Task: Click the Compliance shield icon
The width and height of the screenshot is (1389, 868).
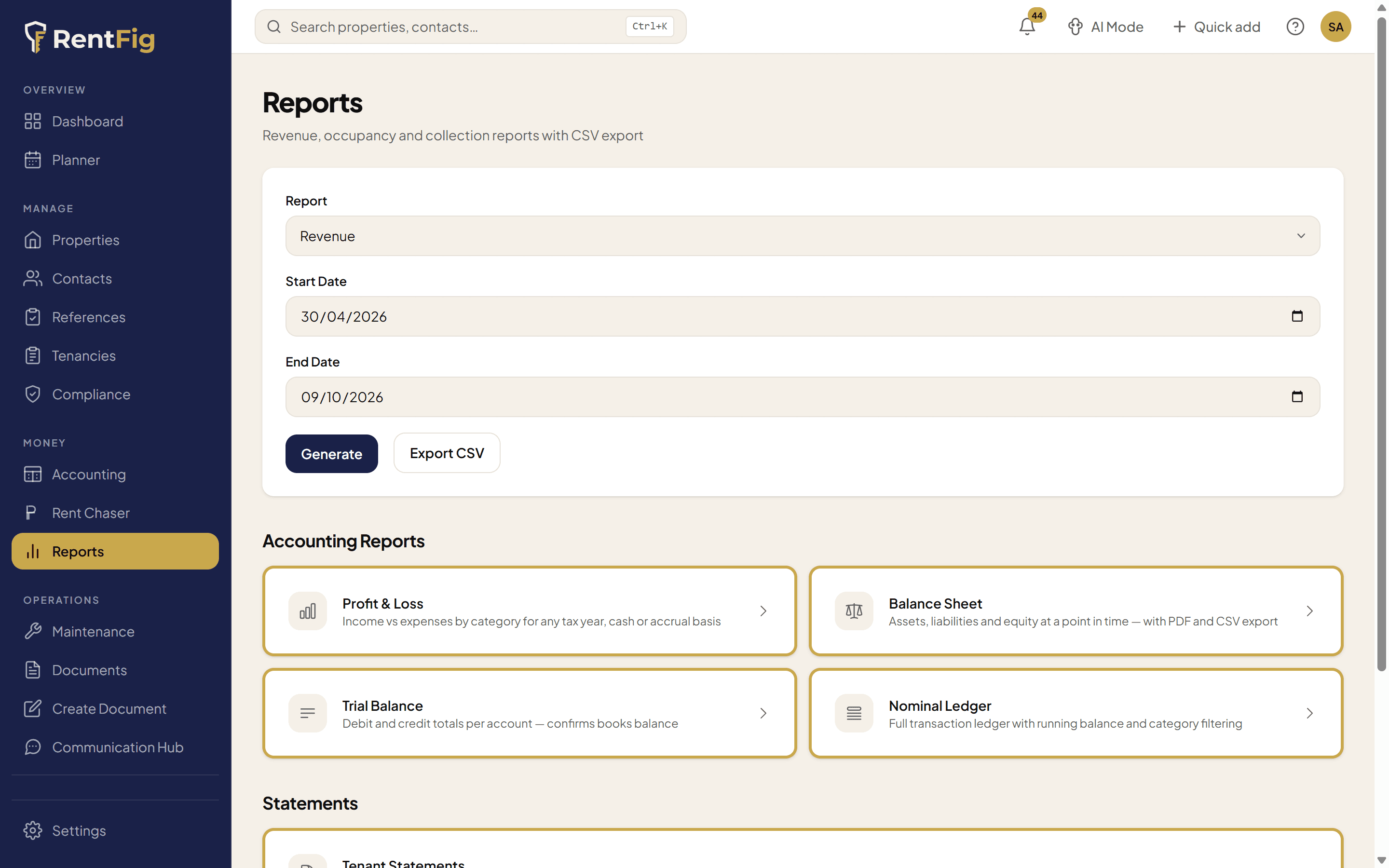Action: click(x=33, y=394)
